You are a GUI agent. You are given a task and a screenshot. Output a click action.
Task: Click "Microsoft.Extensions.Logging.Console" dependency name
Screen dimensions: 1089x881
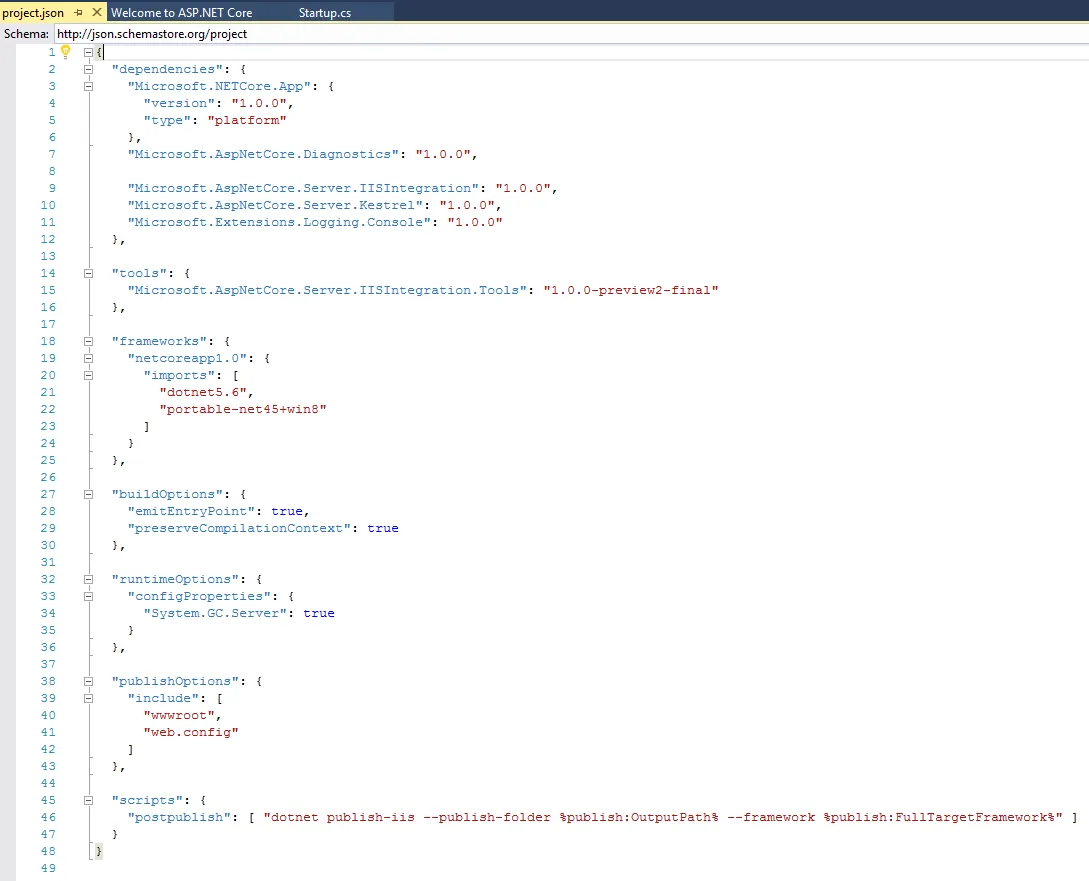coord(279,222)
